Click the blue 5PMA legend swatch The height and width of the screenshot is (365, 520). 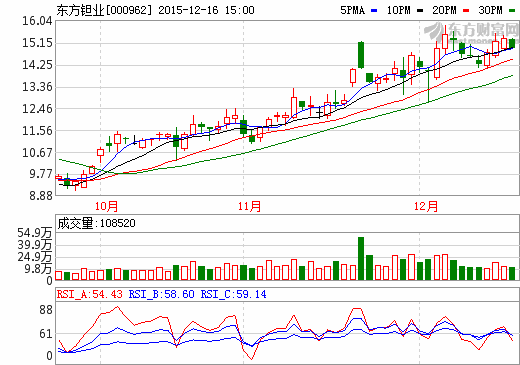pos(374,11)
